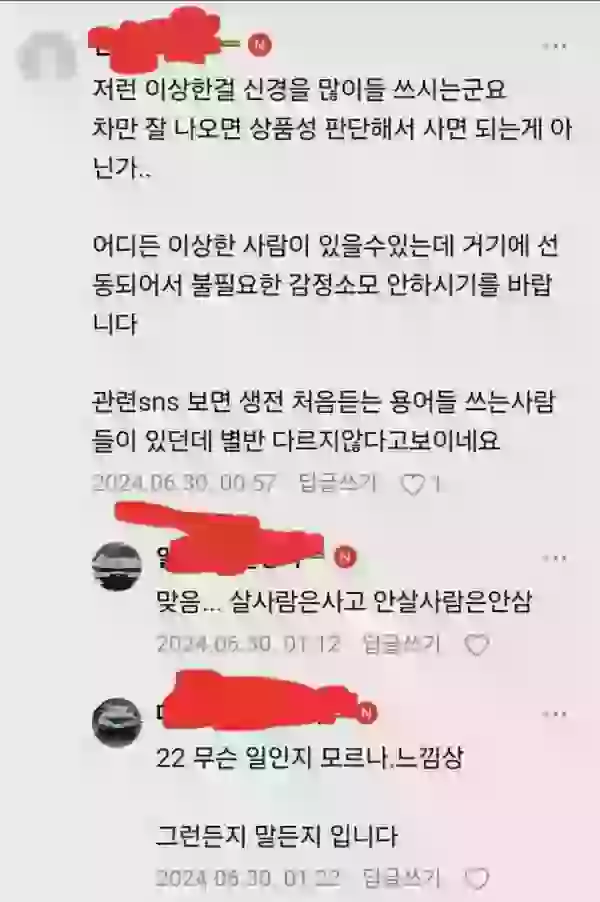Tap the heart on 맞음... 살사람은사고 reply
The image size is (600, 902).
coord(477,645)
